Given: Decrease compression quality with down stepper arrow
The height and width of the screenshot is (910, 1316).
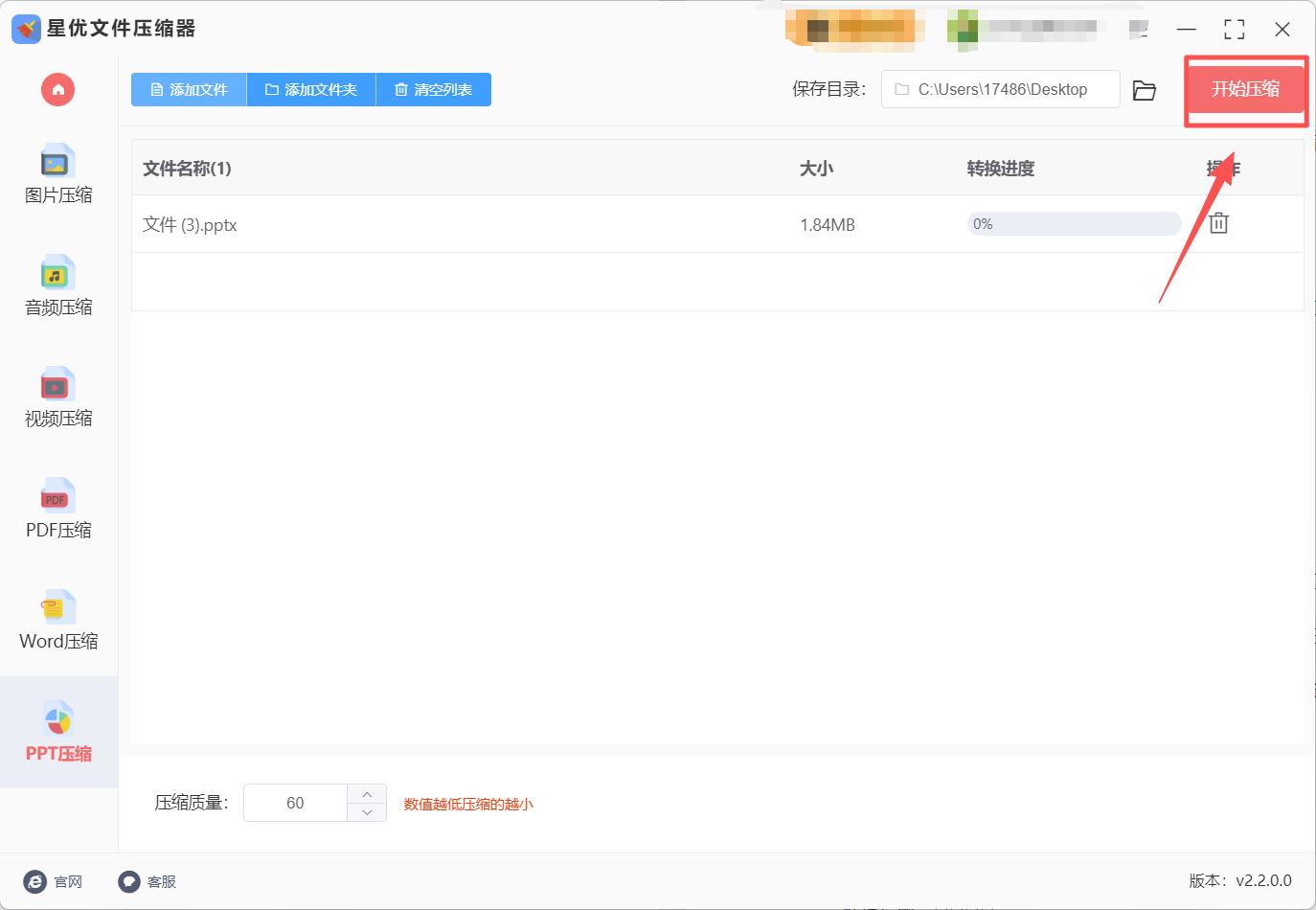Looking at the screenshot, I should (x=366, y=812).
